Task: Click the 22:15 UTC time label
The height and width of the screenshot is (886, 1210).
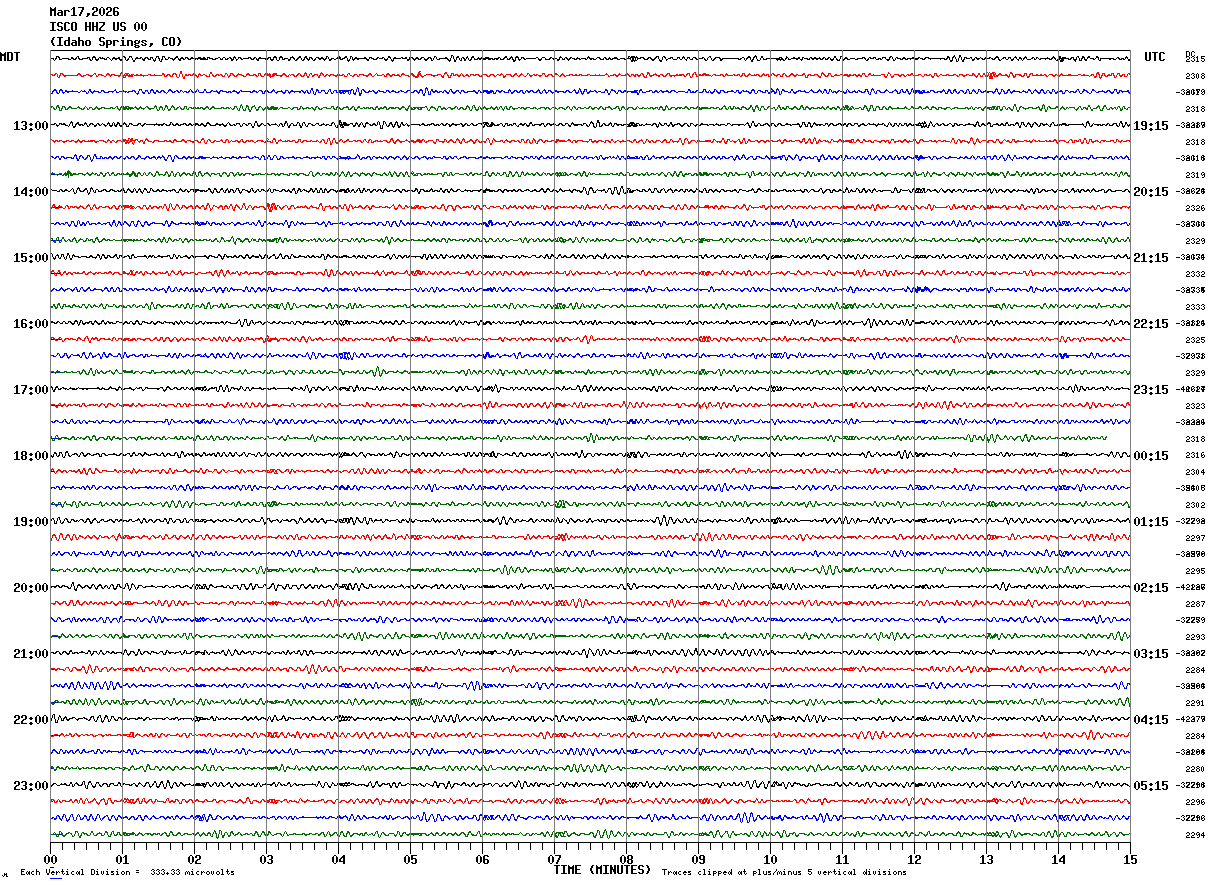Action: 1151,324
